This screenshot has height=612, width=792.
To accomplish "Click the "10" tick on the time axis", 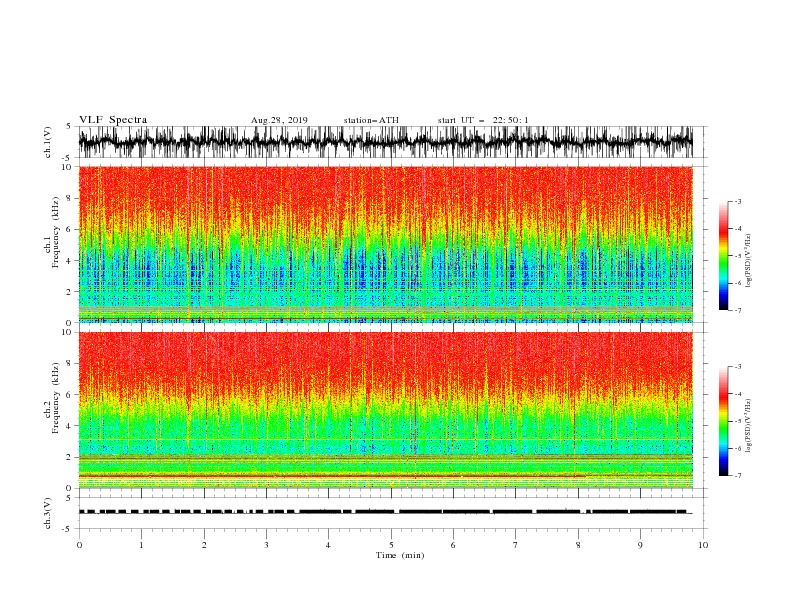I will pyautogui.click(x=703, y=545).
